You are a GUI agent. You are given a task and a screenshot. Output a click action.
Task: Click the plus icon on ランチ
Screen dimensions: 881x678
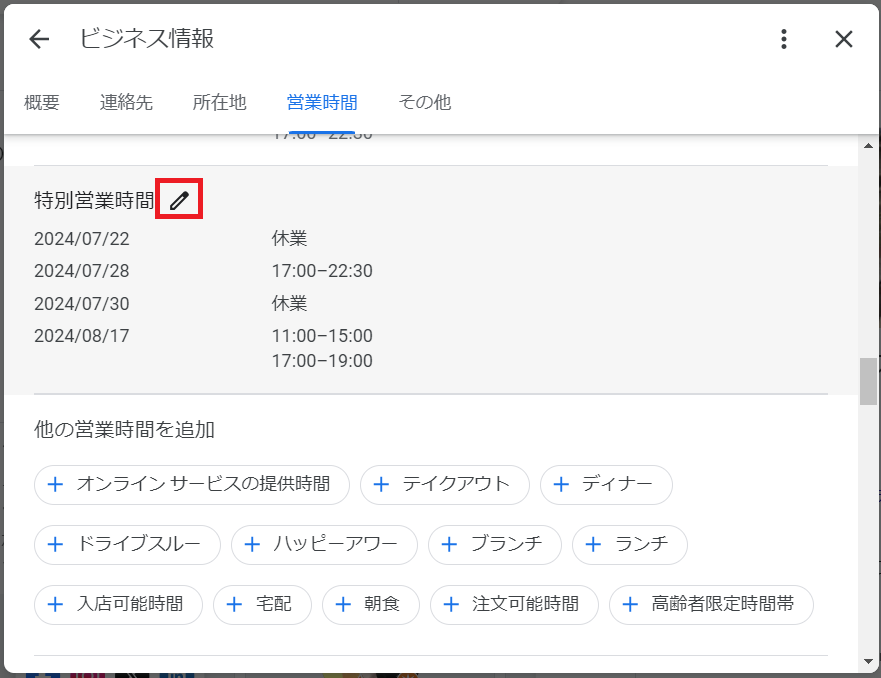coord(595,544)
